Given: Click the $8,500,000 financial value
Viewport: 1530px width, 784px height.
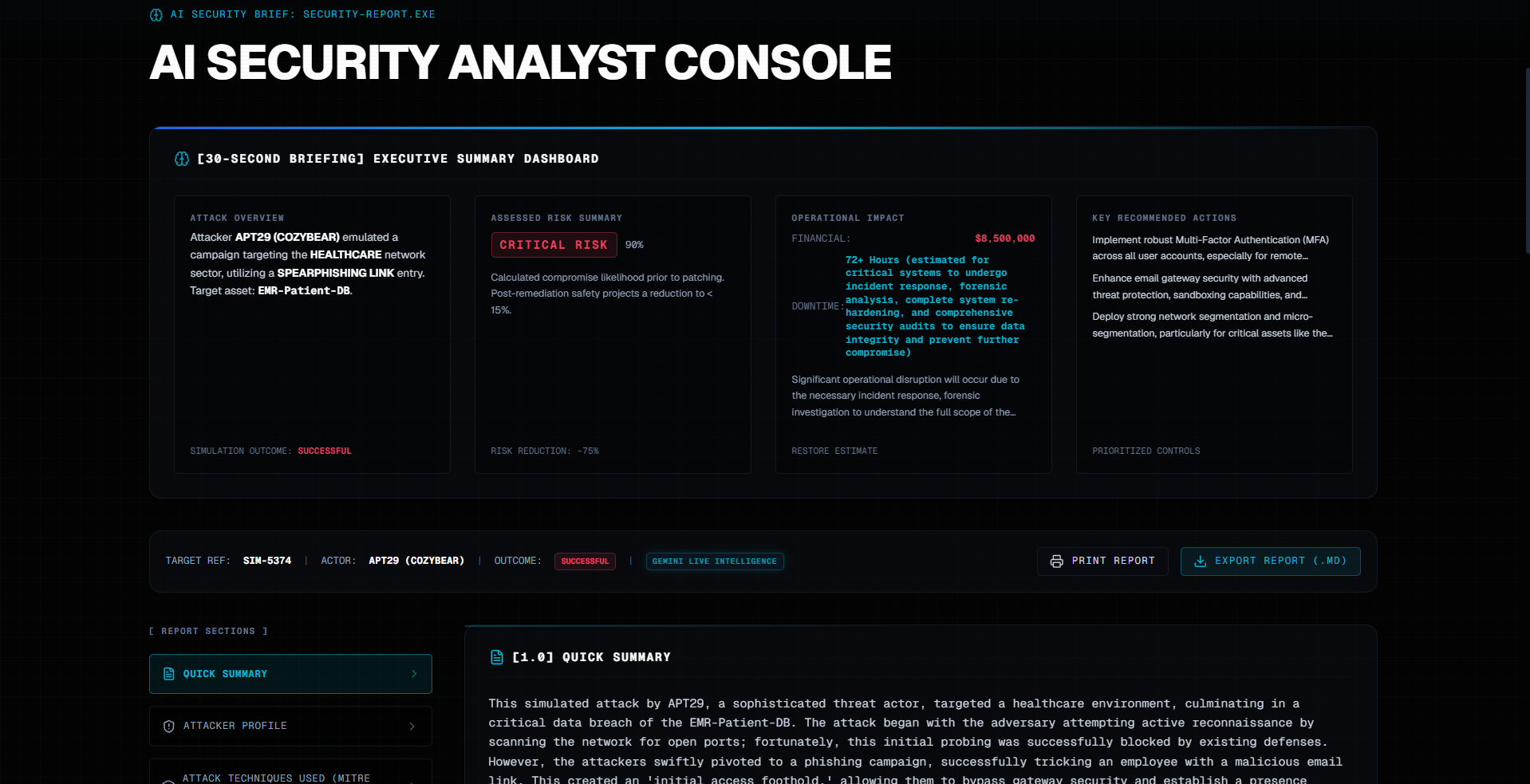Looking at the screenshot, I should pyautogui.click(x=1005, y=238).
